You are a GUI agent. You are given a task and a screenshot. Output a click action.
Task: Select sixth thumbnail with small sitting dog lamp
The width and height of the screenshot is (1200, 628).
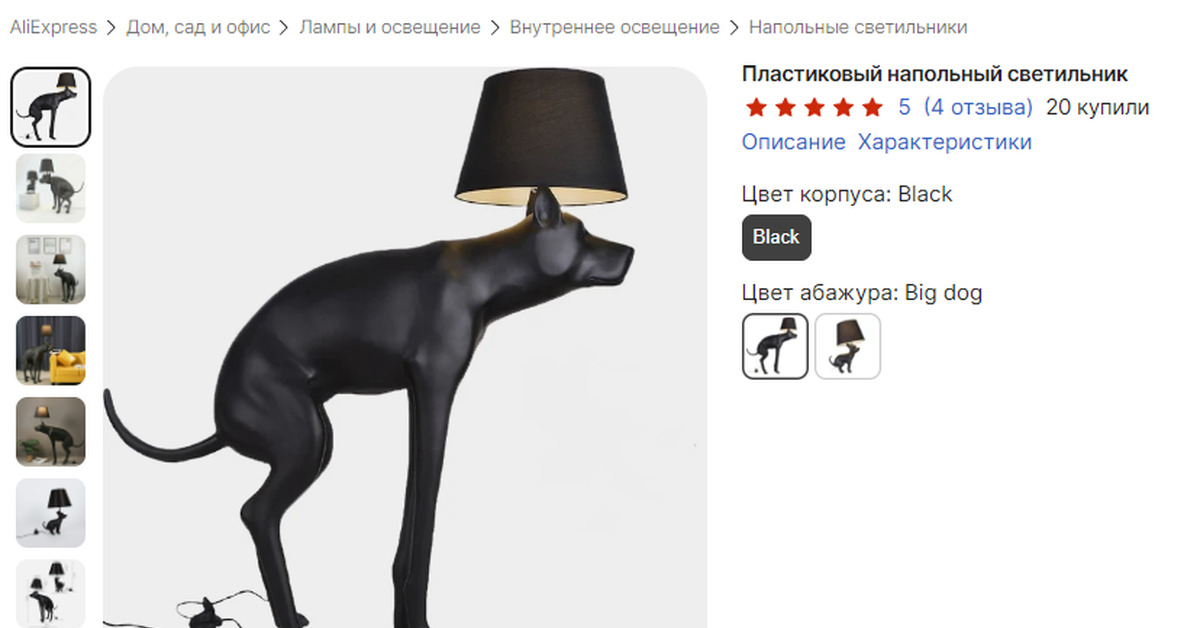pos(50,513)
